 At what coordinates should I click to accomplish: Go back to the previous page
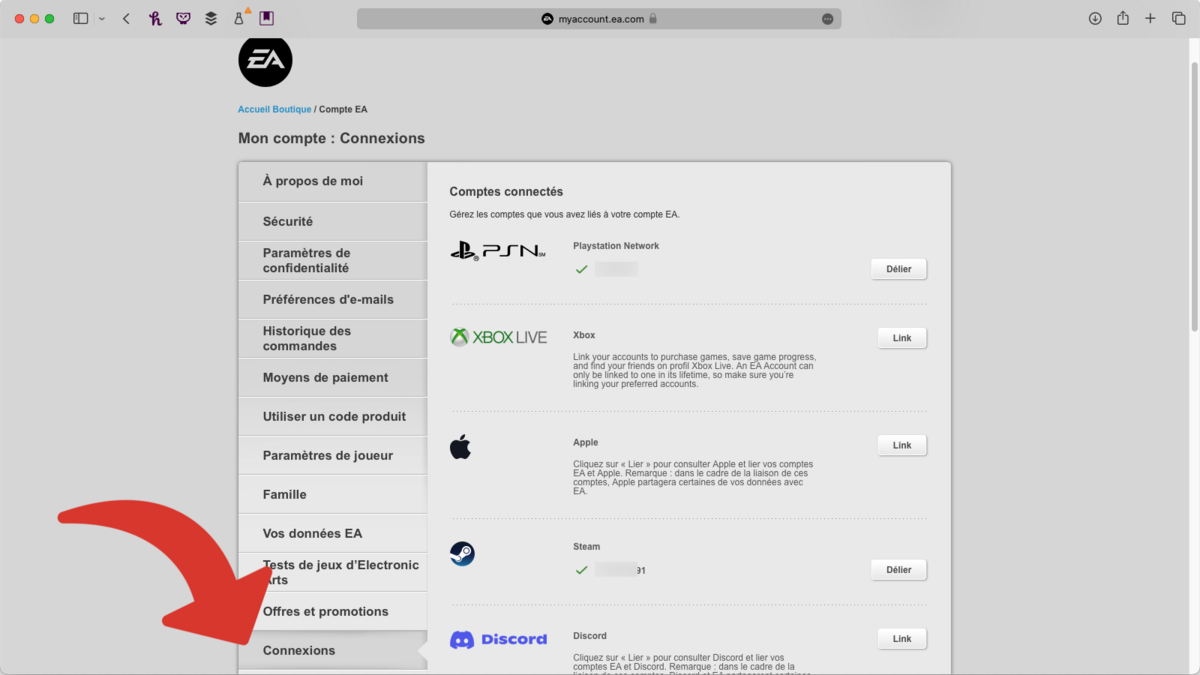tap(126, 18)
